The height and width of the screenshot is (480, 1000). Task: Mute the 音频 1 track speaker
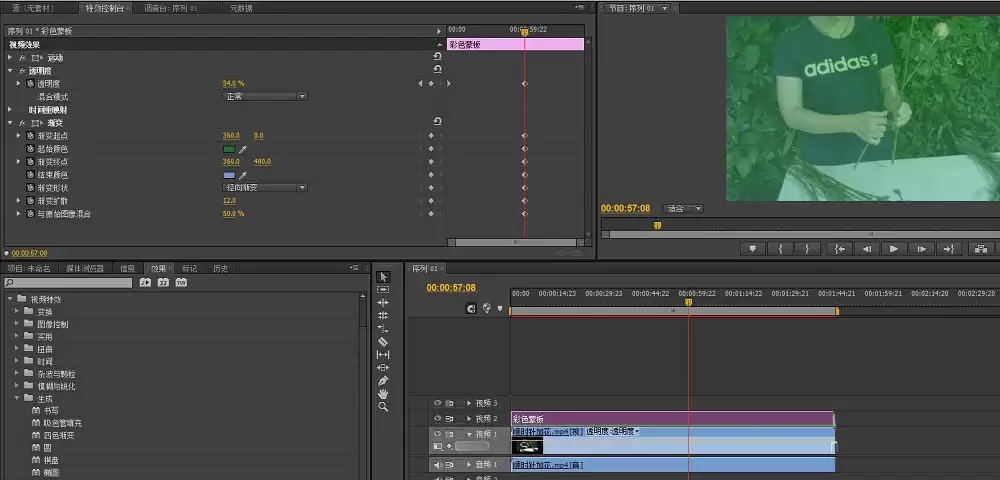point(438,465)
